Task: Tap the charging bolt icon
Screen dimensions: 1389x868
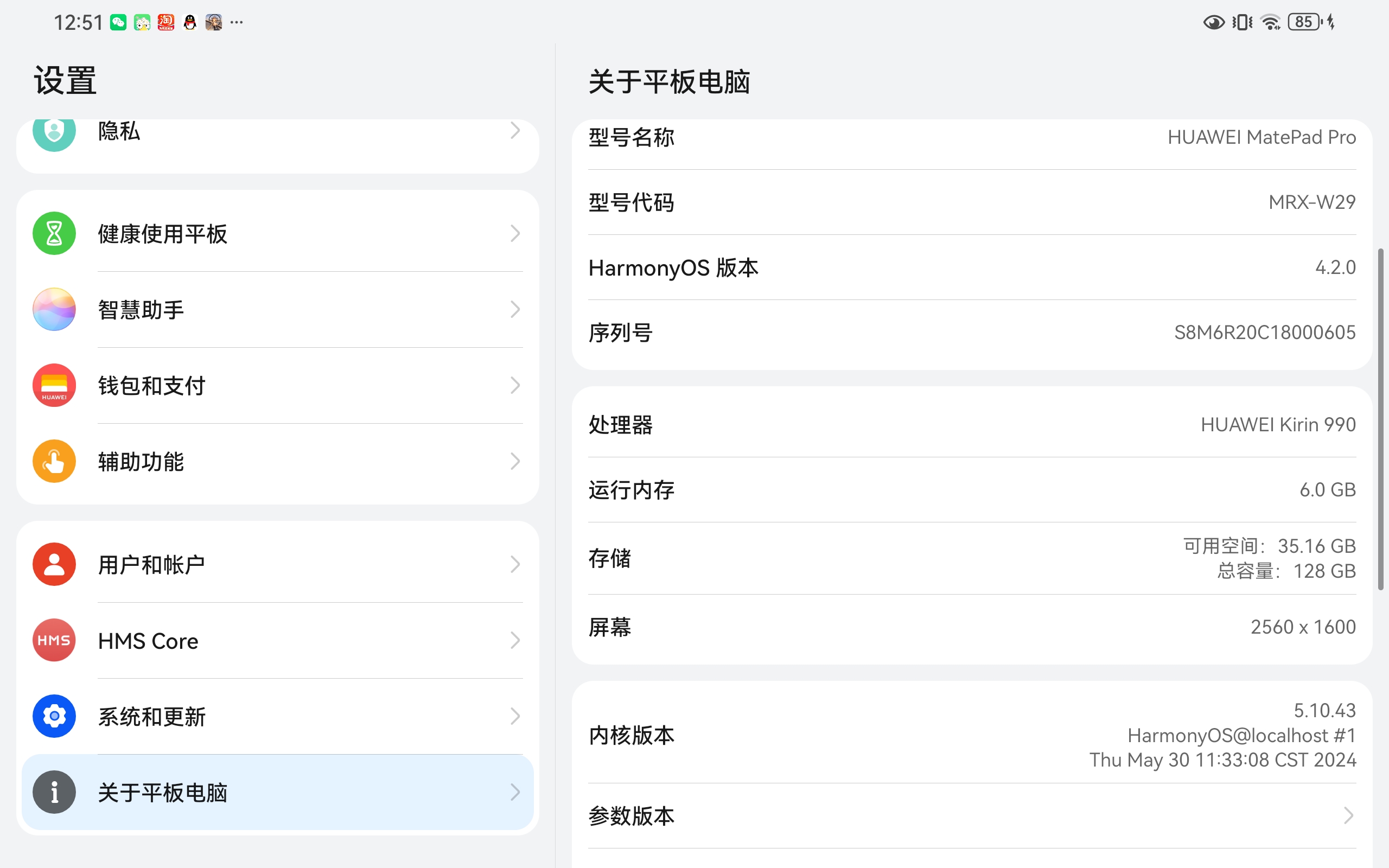Action: point(1331,22)
